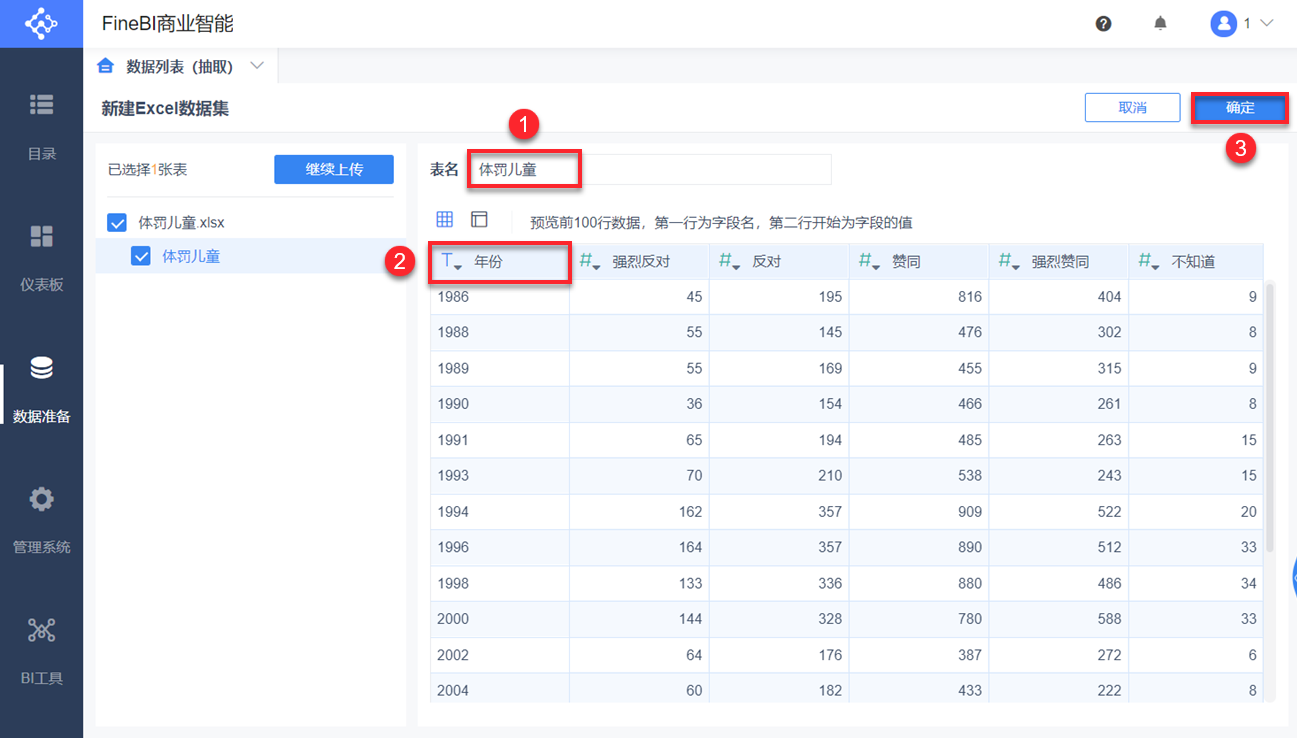The width and height of the screenshot is (1297, 738).
Task: Click the FineBI商业智能 app title
Action: (168, 24)
